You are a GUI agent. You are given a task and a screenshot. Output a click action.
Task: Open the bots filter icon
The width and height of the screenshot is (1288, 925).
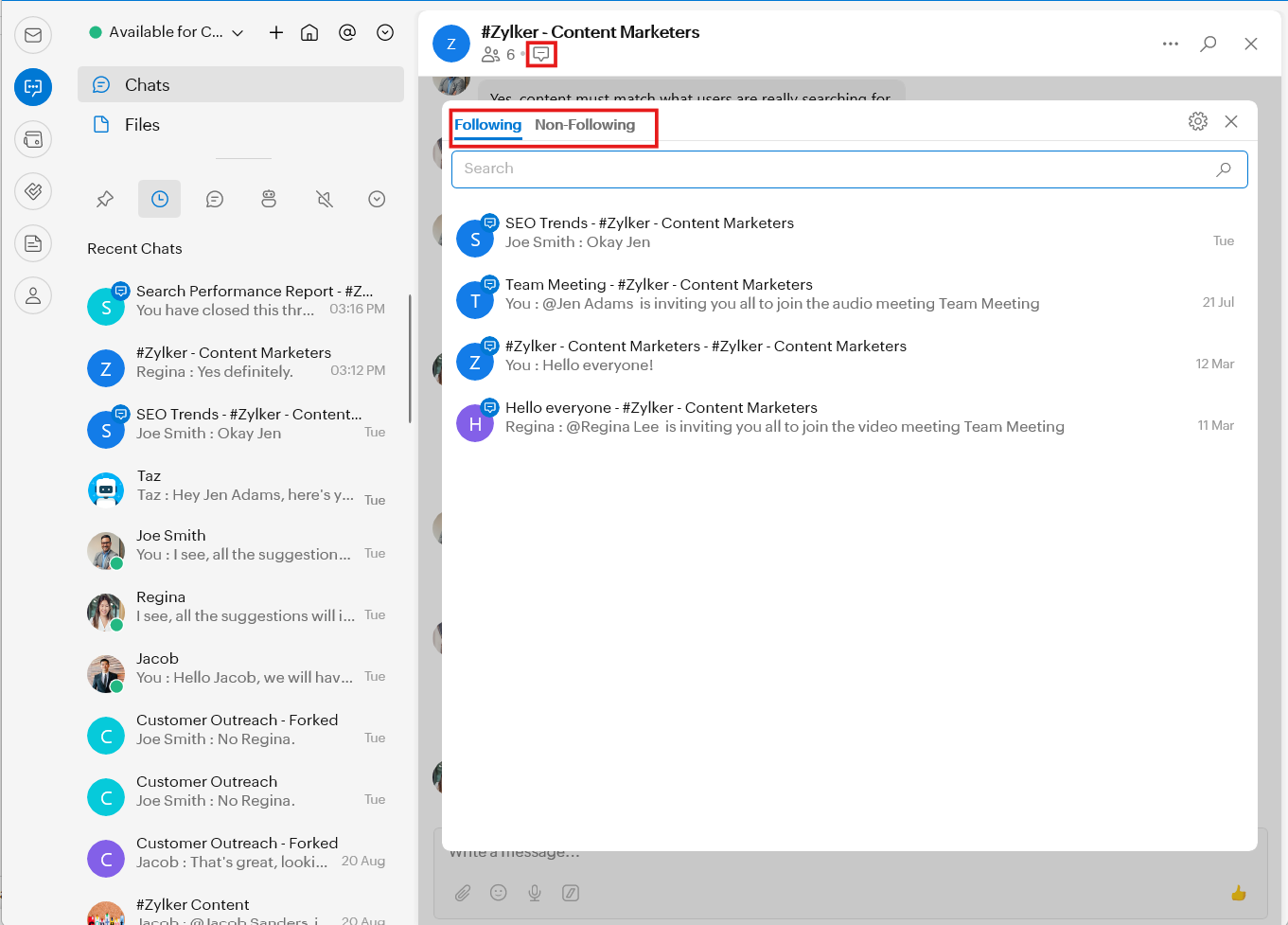tap(269, 199)
